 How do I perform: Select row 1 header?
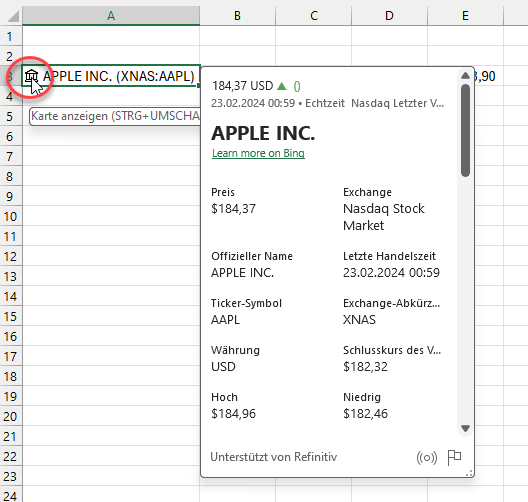point(10,36)
